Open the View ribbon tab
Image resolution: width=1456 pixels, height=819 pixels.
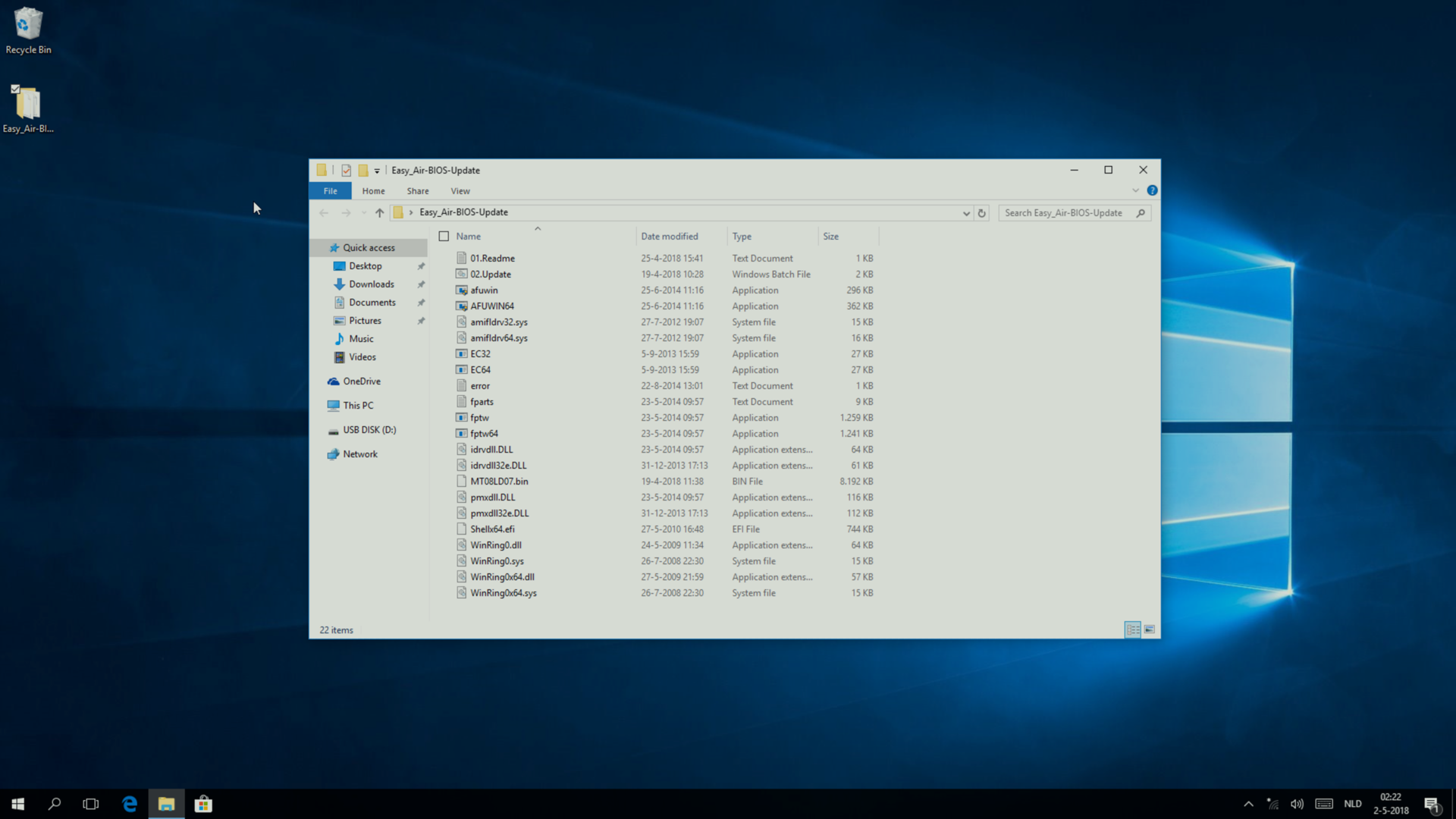tap(460, 191)
